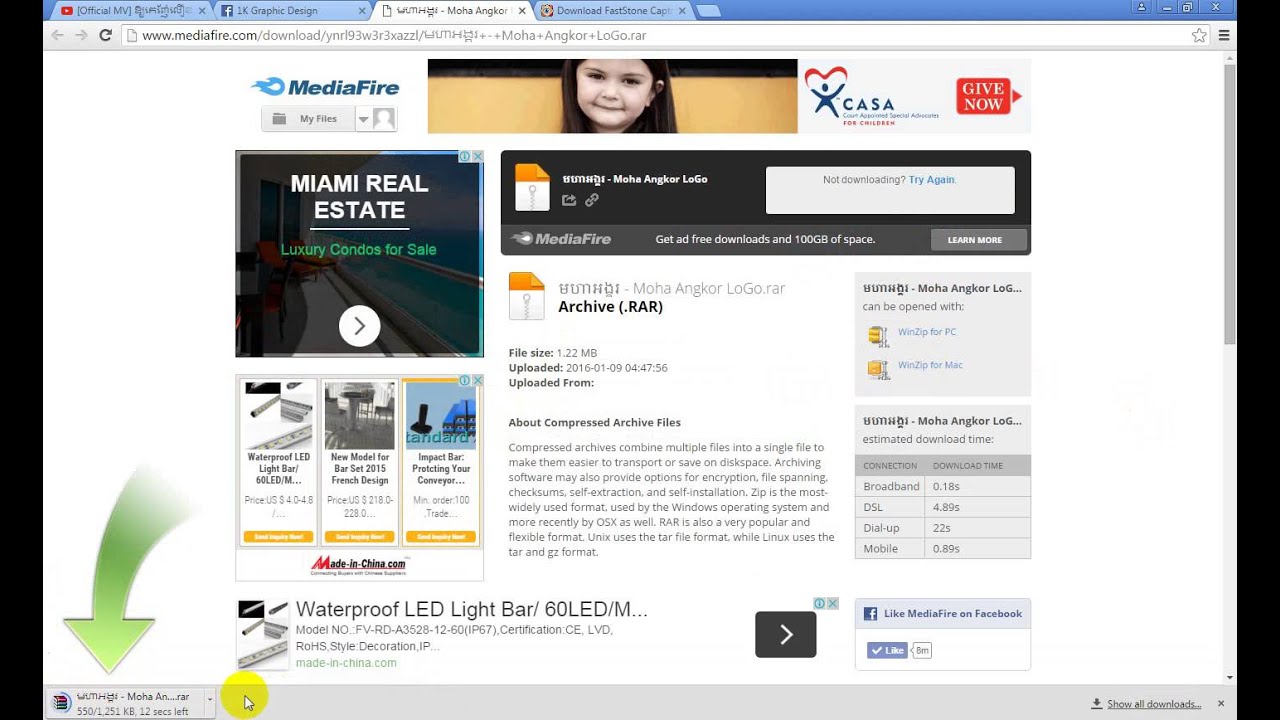Viewport: 1280px width, 720px height.
Task: Click the About Compressed Archive Files heading
Action: tap(594, 423)
